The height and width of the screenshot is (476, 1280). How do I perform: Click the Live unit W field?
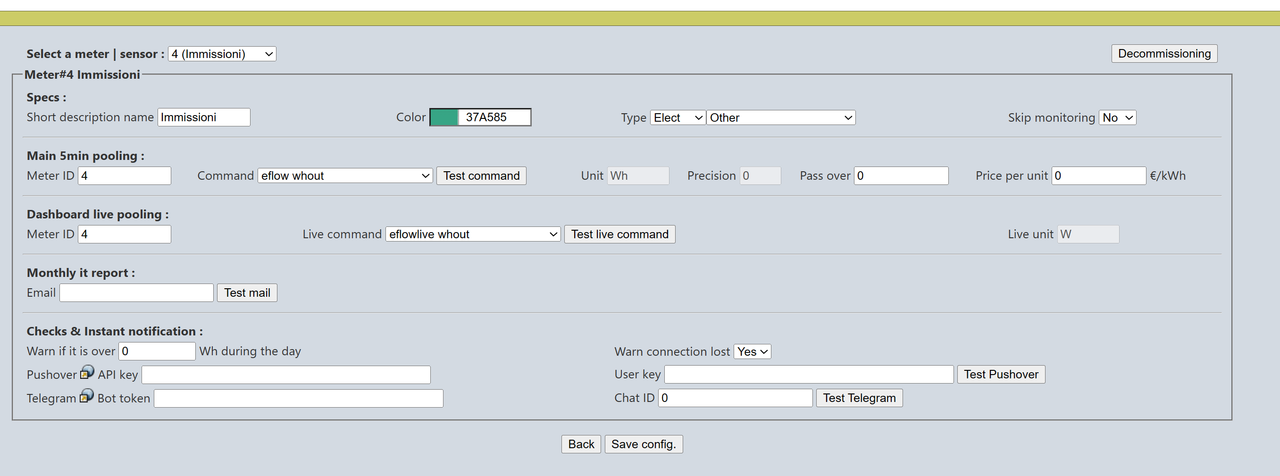1088,234
